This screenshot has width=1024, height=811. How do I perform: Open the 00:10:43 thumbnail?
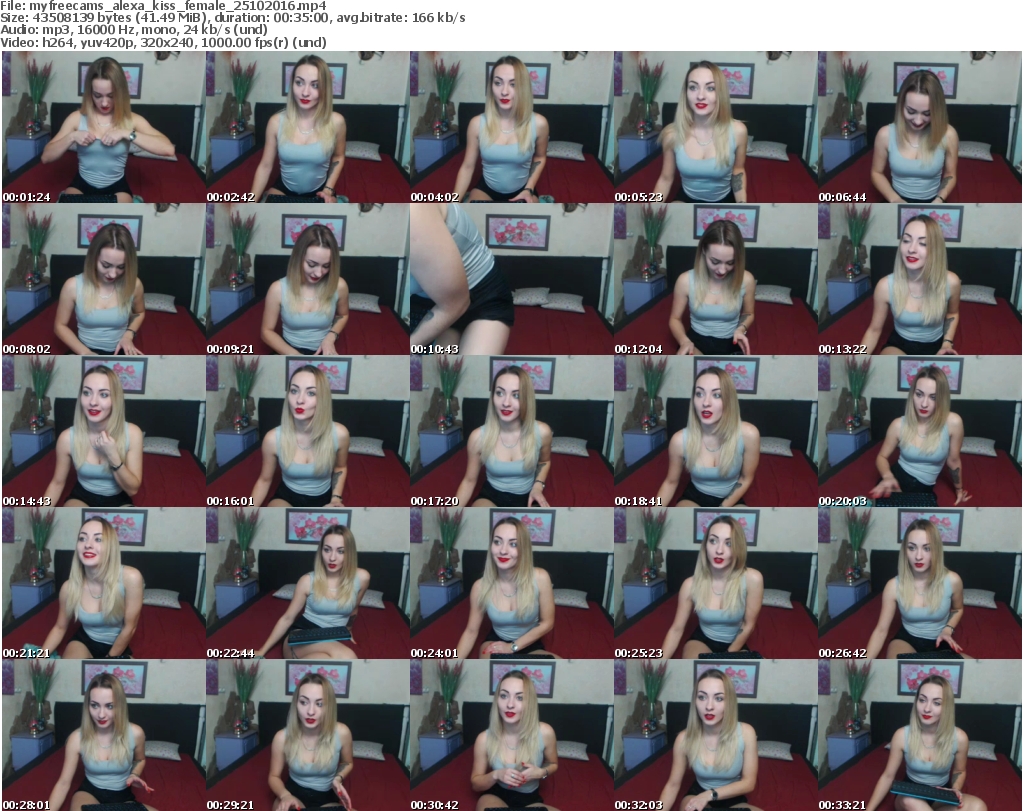point(511,279)
